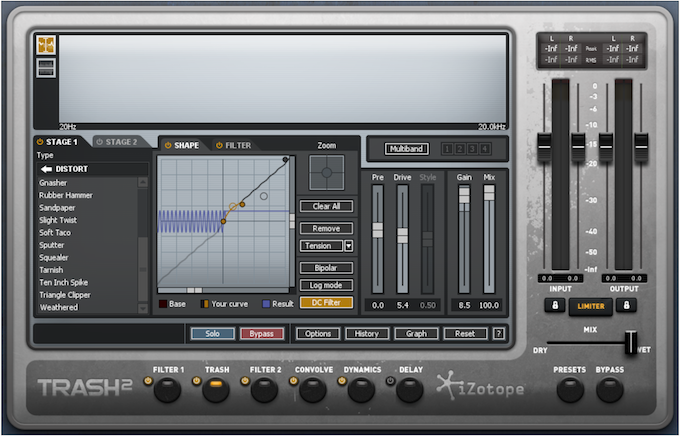680x436 pixels.
Task: Pick the Soft Taco distortion
Action: coord(55,233)
